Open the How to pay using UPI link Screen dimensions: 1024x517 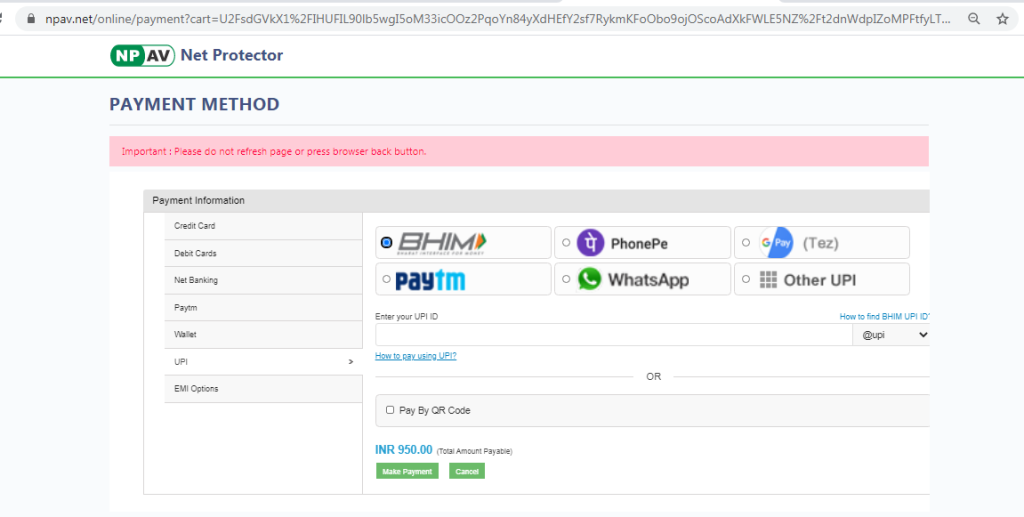point(415,356)
